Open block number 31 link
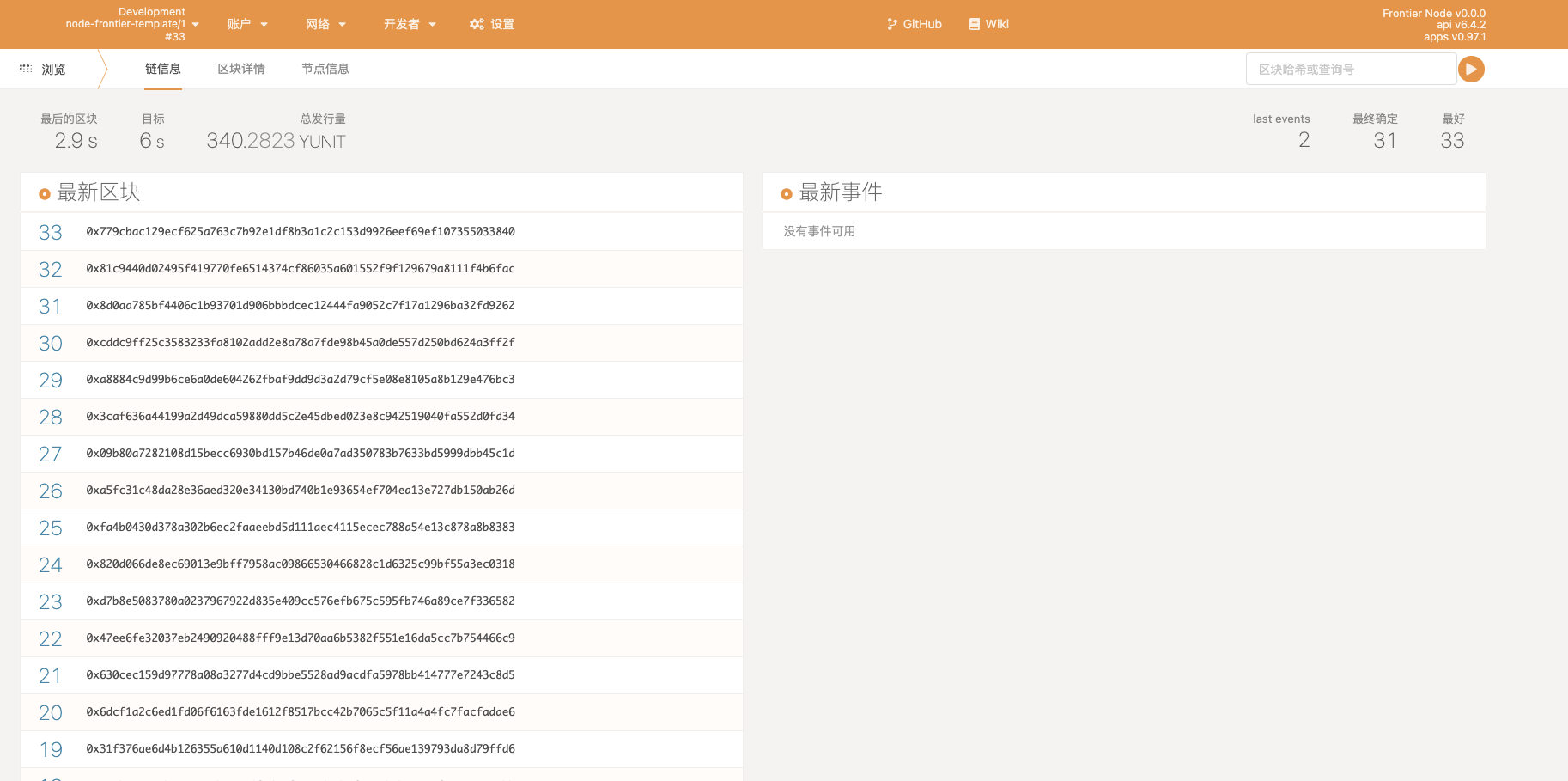The height and width of the screenshot is (781, 1568). (51, 306)
